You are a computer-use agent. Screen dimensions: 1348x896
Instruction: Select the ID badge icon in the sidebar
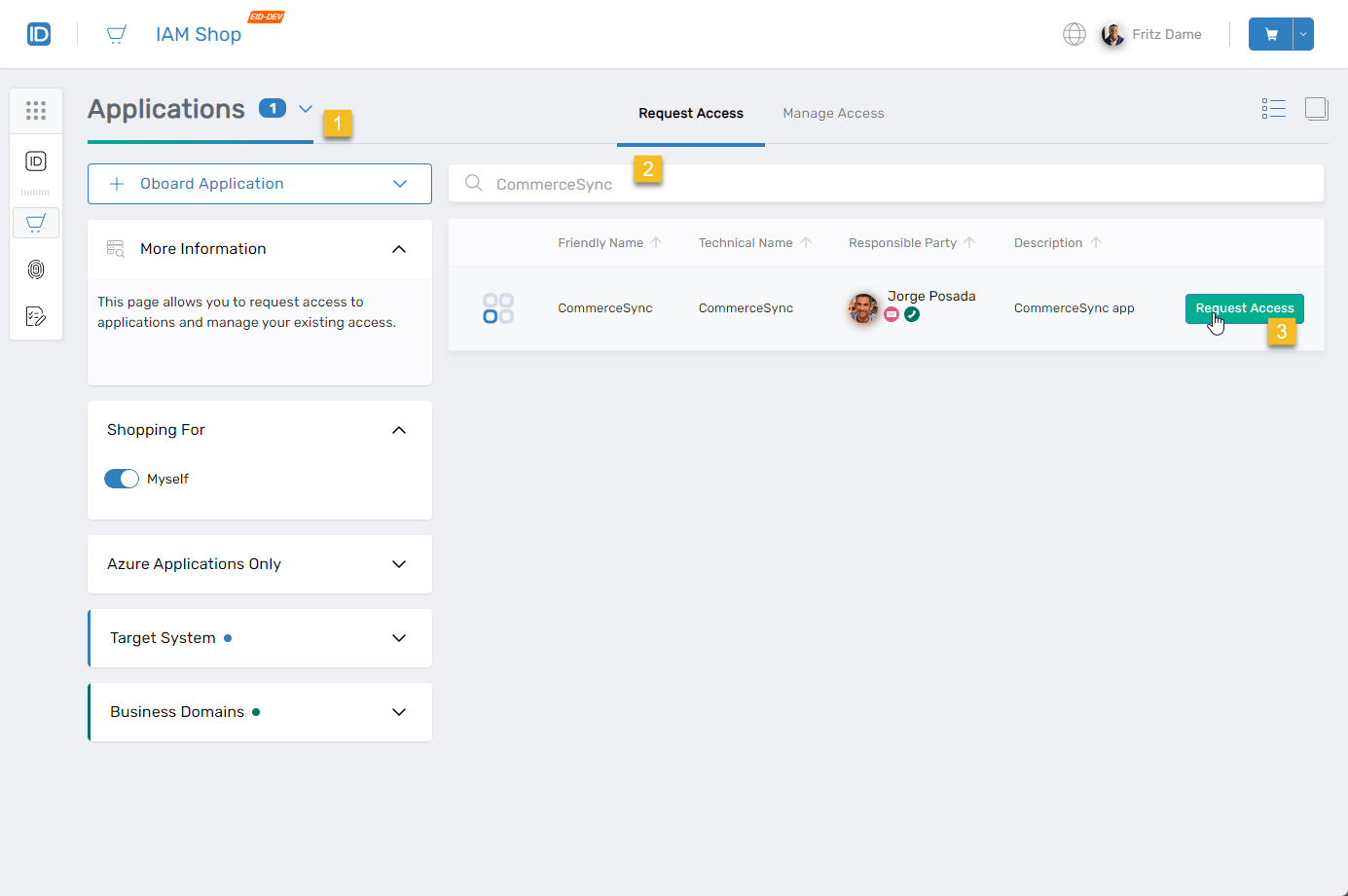(x=36, y=161)
